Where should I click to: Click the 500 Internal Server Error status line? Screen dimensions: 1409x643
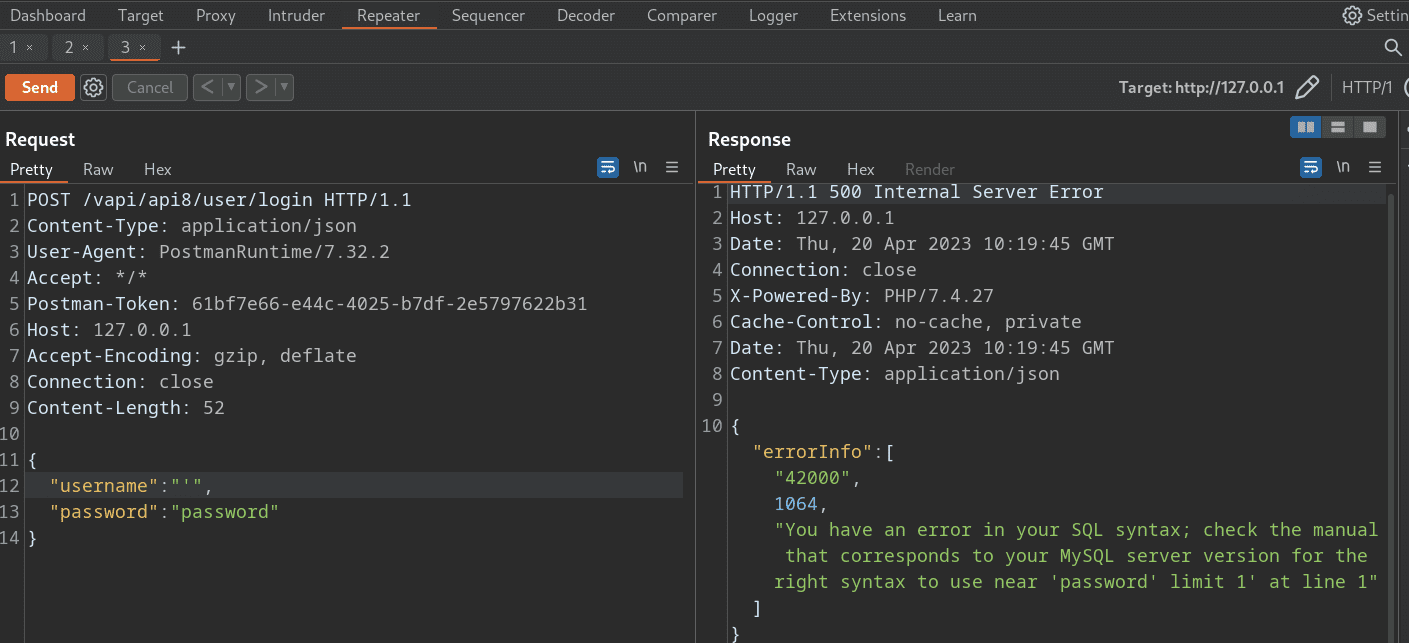coord(917,192)
